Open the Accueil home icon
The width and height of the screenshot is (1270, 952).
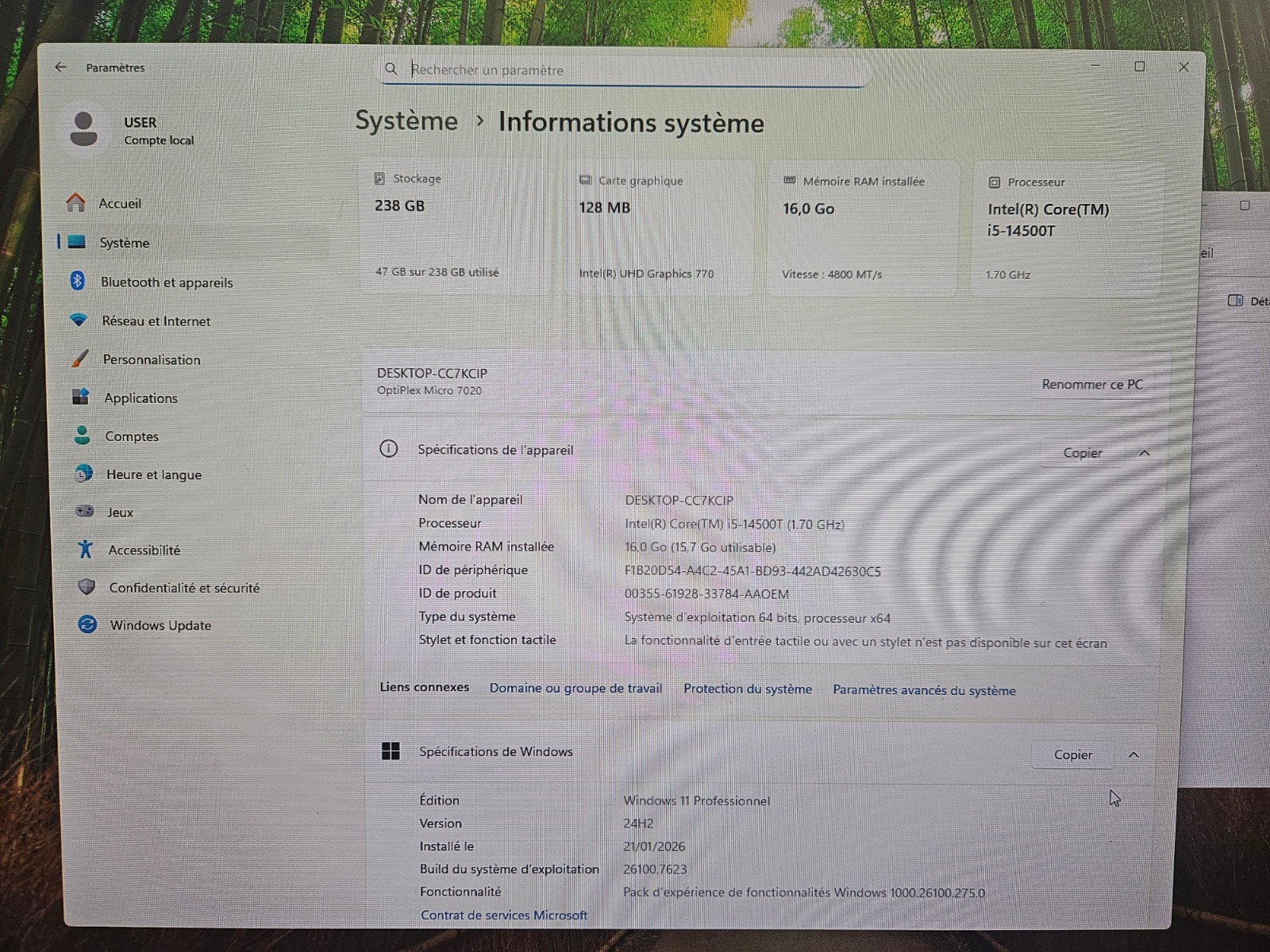pyautogui.click(x=76, y=203)
